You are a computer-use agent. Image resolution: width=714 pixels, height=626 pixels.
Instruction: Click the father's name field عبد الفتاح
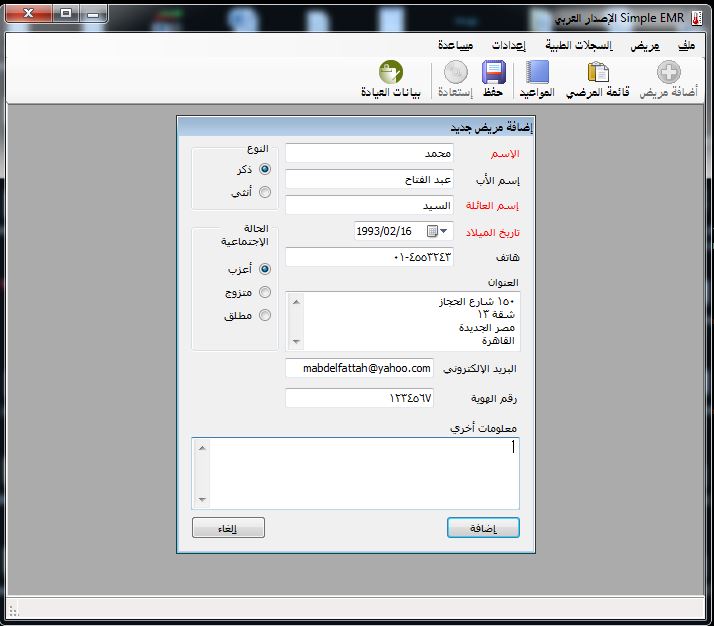point(369,179)
